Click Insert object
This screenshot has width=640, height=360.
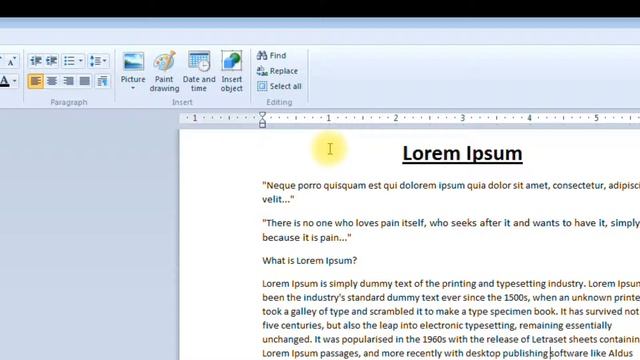231,72
